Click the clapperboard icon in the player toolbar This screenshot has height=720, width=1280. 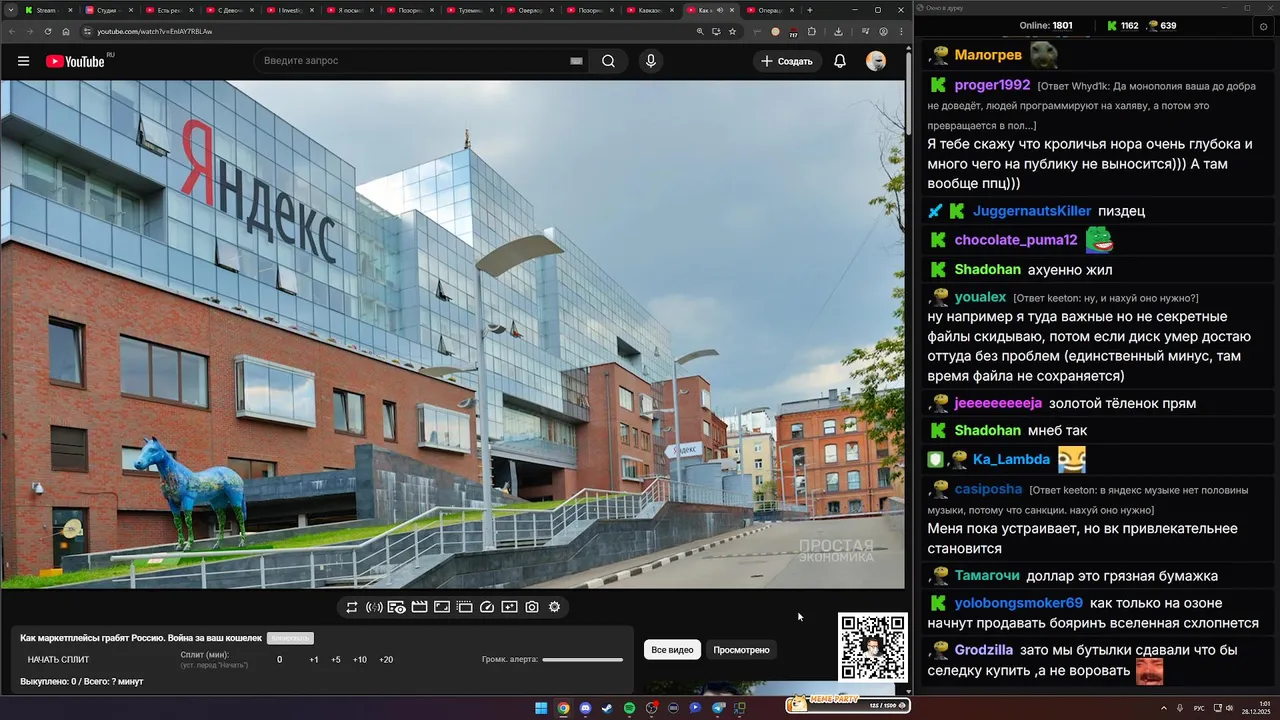(x=419, y=607)
